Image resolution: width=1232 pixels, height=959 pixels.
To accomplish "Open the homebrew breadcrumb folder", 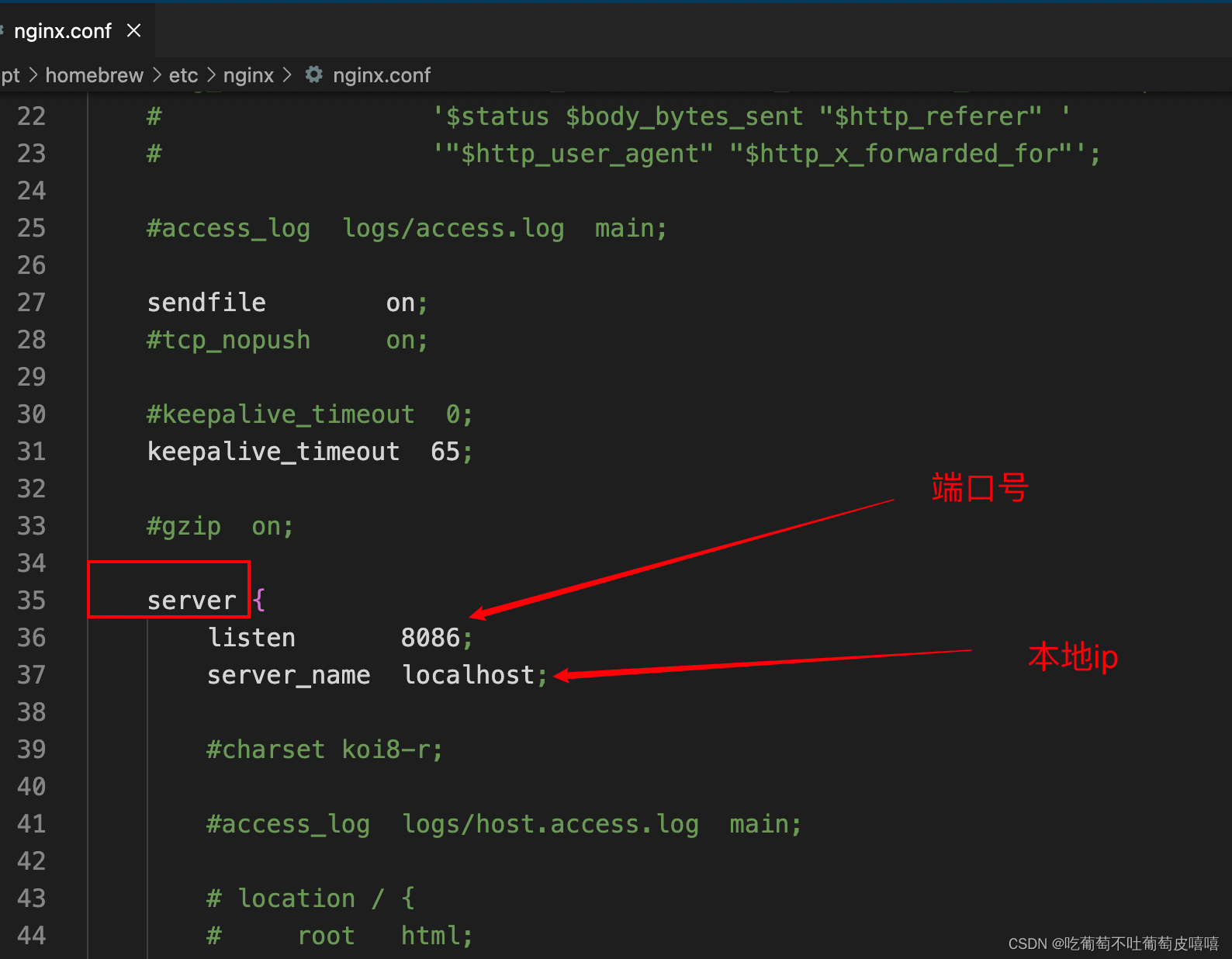I will [x=95, y=75].
